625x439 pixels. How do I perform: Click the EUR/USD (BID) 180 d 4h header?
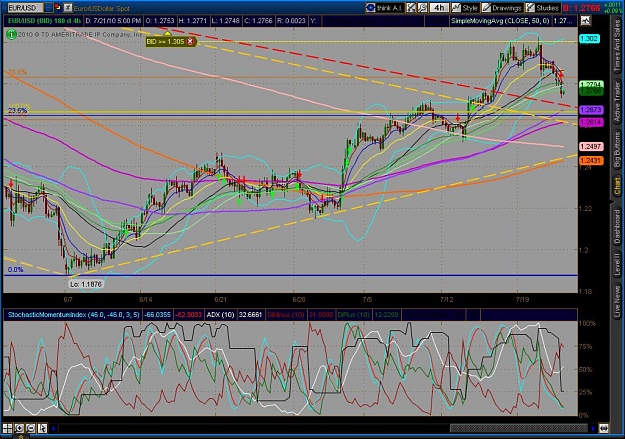(44, 21)
